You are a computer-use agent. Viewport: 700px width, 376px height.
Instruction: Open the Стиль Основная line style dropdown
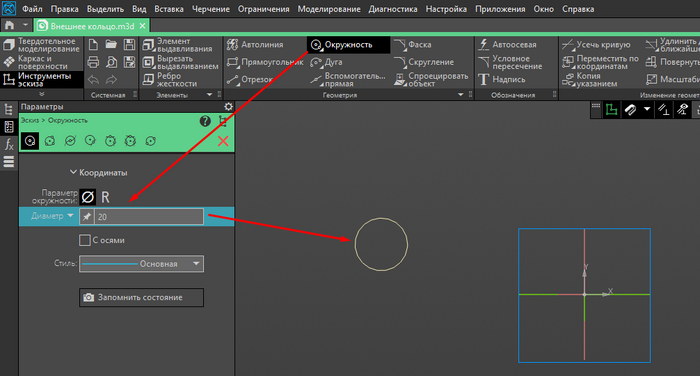pyautogui.click(x=142, y=263)
